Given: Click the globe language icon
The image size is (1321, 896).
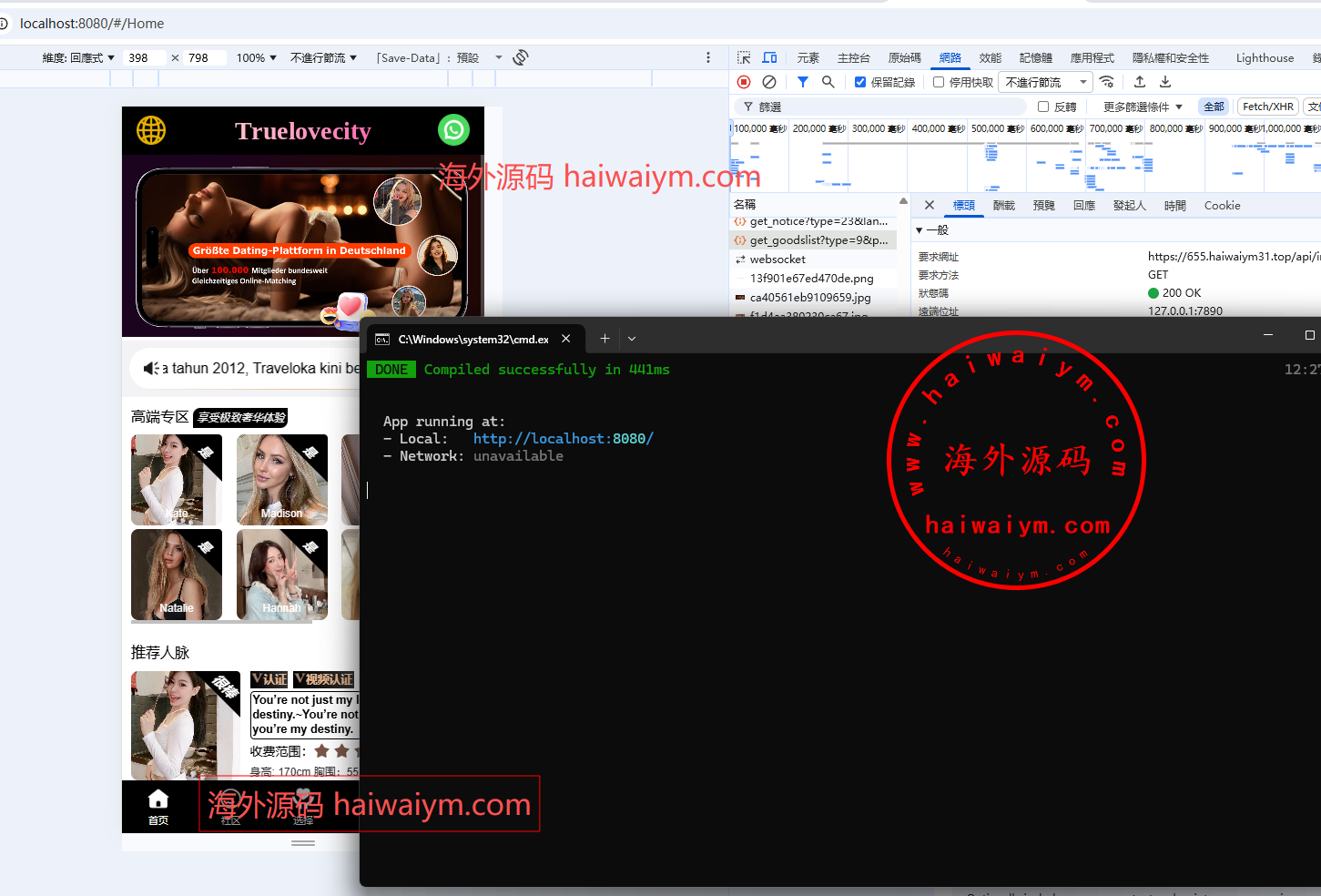Looking at the screenshot, I should pos(151,130).
